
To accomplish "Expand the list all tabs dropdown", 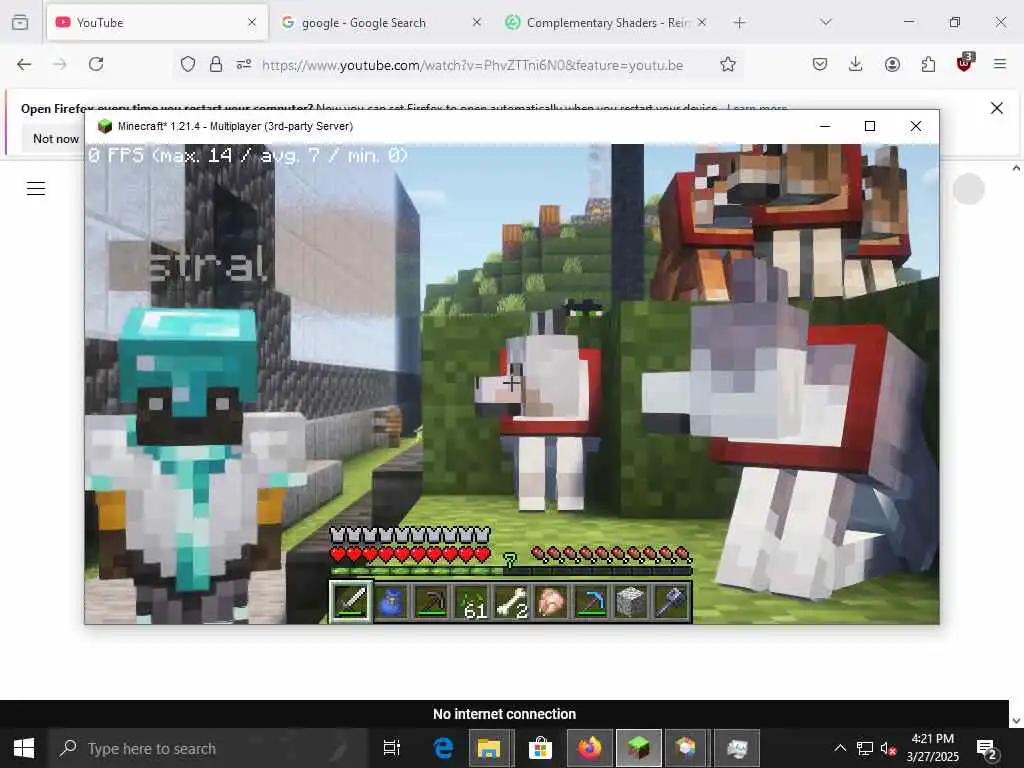I will (825, 23).
